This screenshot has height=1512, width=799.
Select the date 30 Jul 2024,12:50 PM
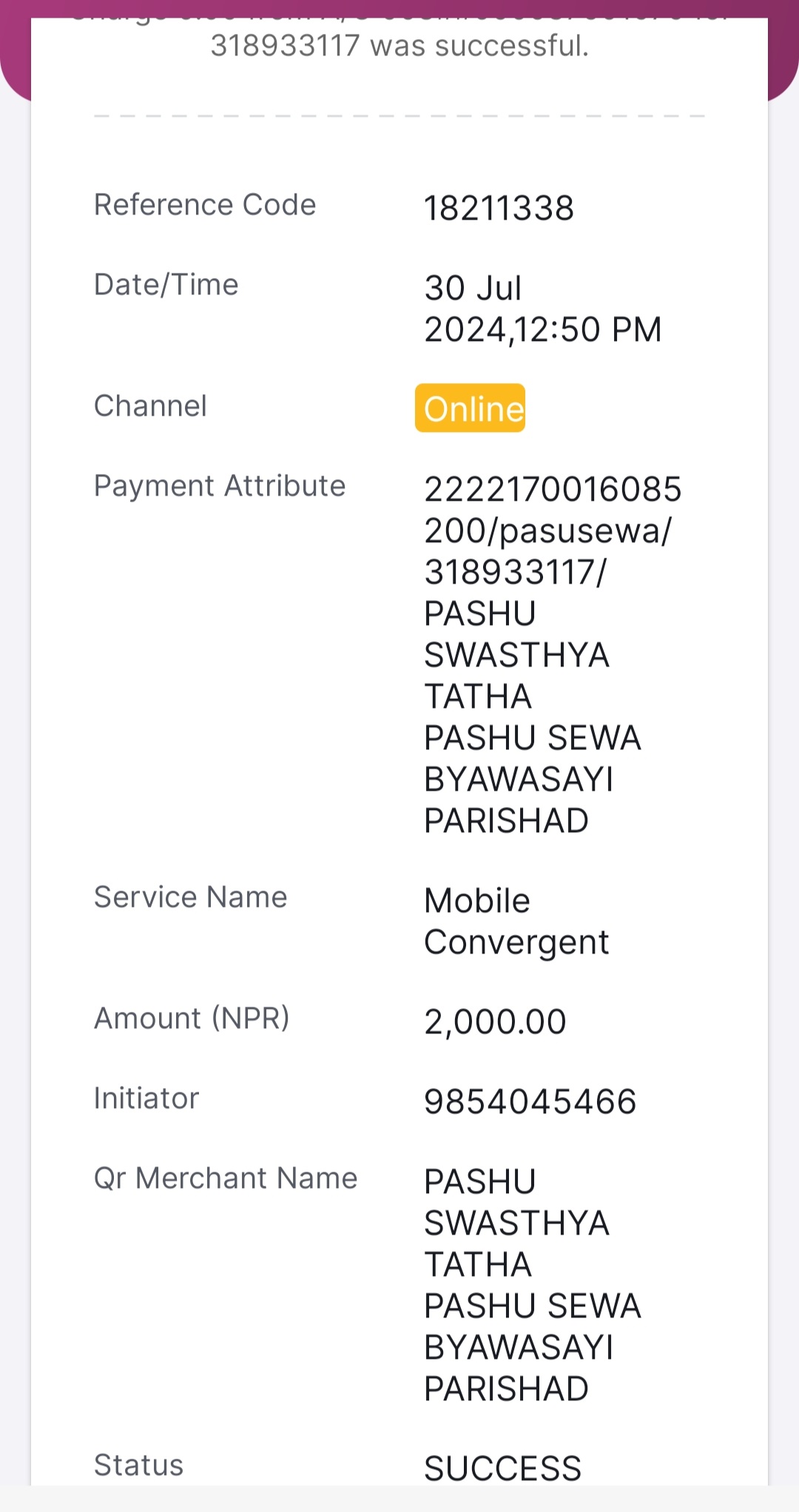click(x=543, y=308)
